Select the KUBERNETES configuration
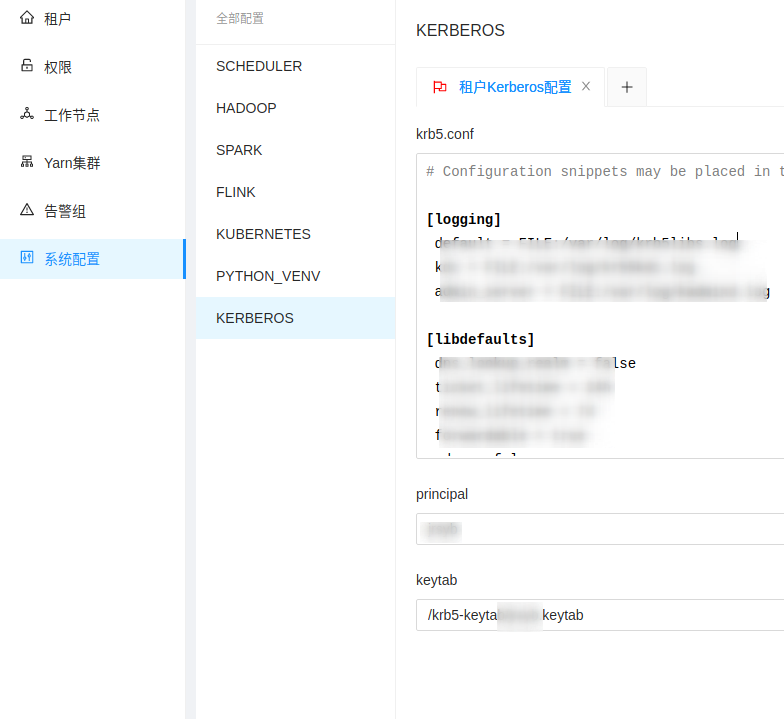The image size is (784, 719). (x=296, y=234)
